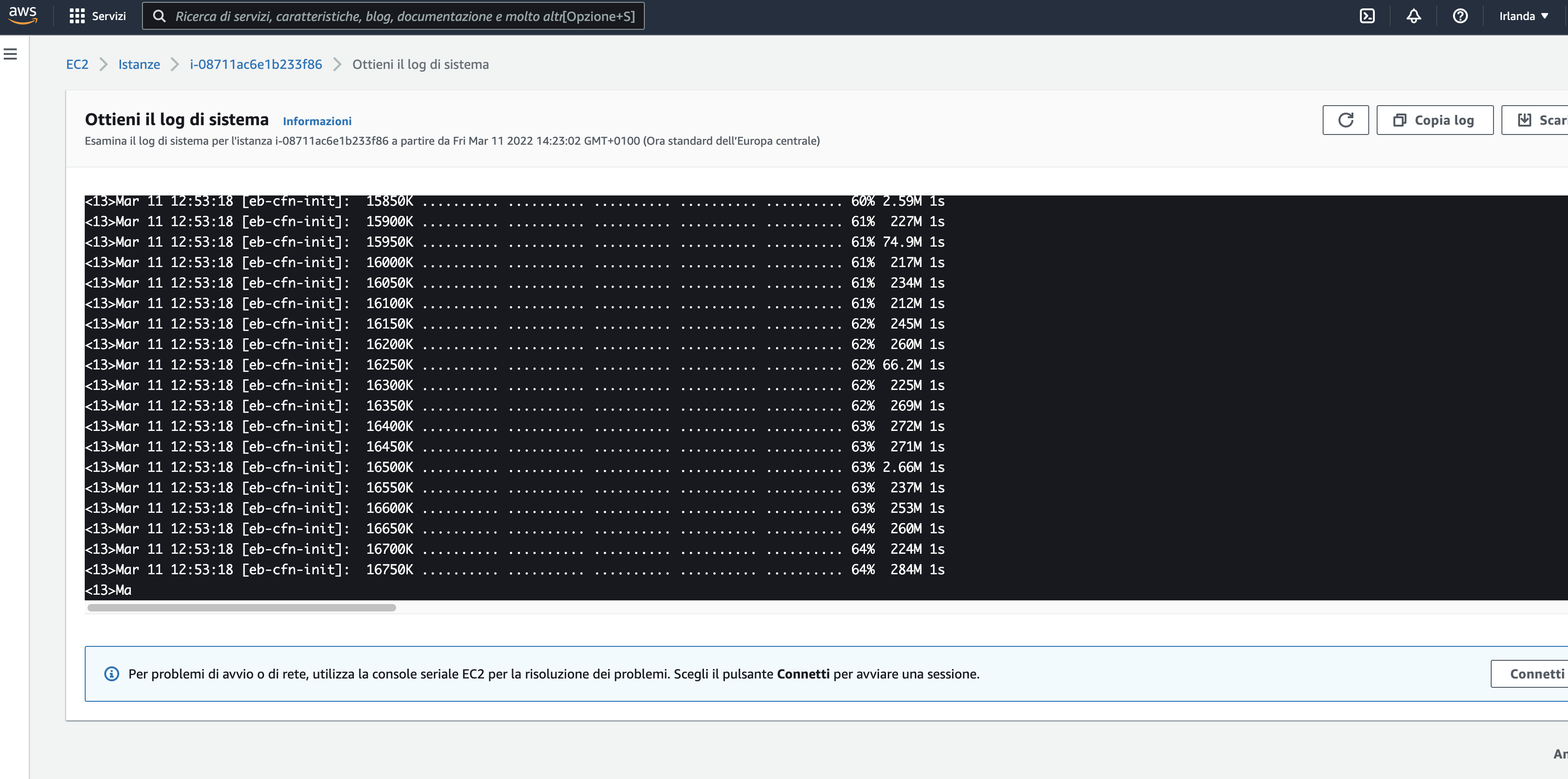Click the download icon on the Scarica button
Image resolution: width=1568 pixels, height=779 pixels.
click(x=1525, y=119)
